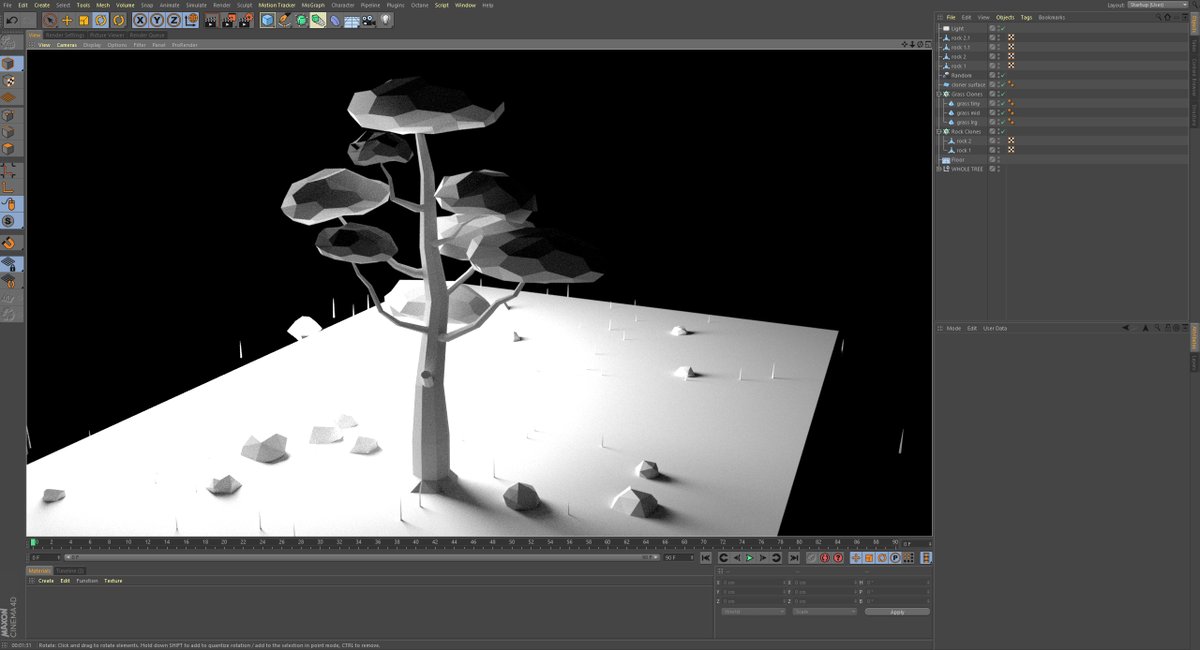Click the Record Active Objects button
Image resolution: width=1200 pixels, height=650 pixels.
pos(811,558)
